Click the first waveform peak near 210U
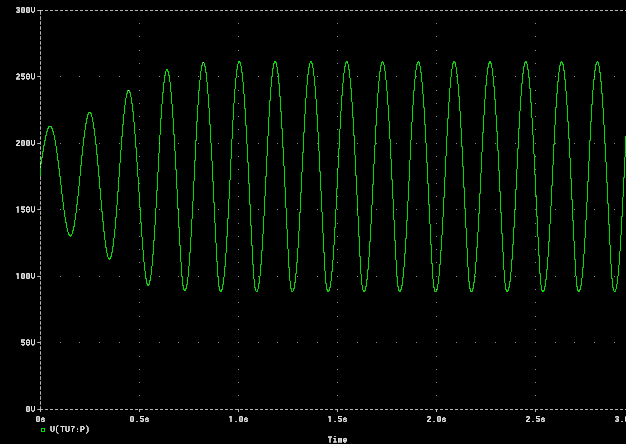This screenshot has width=626, height=444. [49, 127]
